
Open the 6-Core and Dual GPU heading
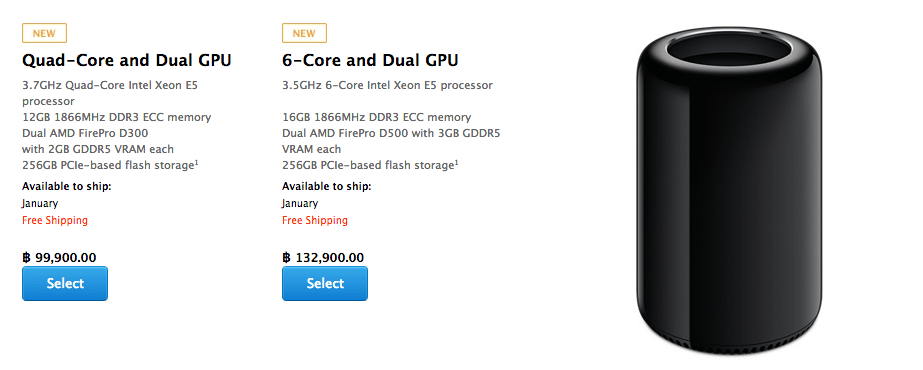(370, 60)
